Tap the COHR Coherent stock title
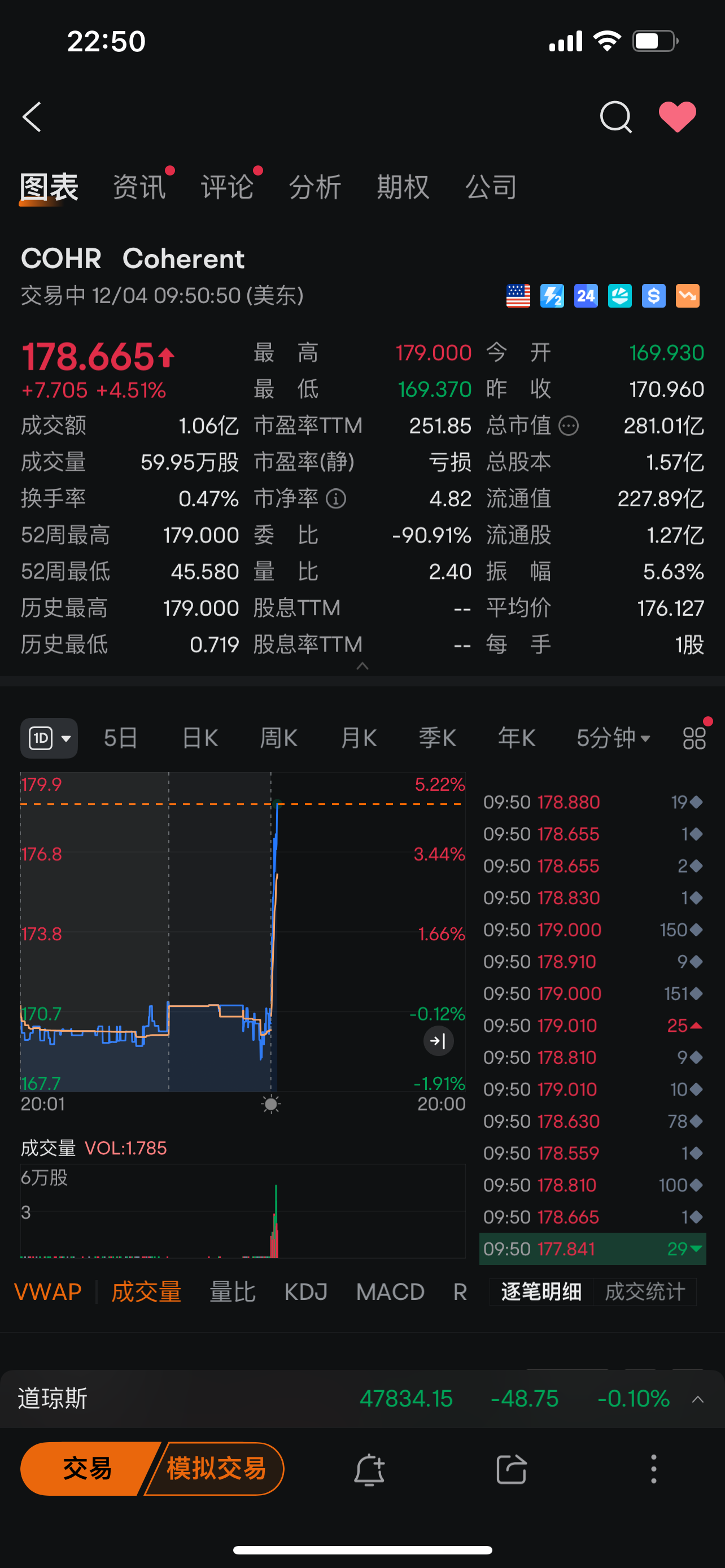Image resolution: width=725 pixels, height=1568 pixels. pos(133,259)
